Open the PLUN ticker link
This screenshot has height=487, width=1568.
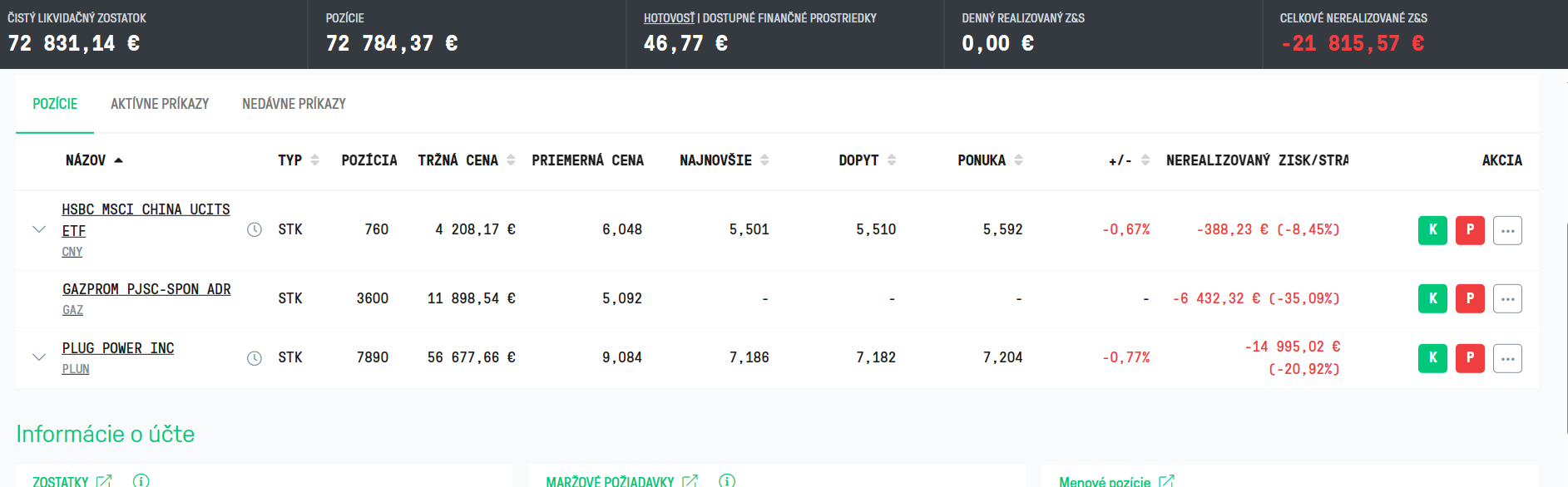(x=76, y=369)
